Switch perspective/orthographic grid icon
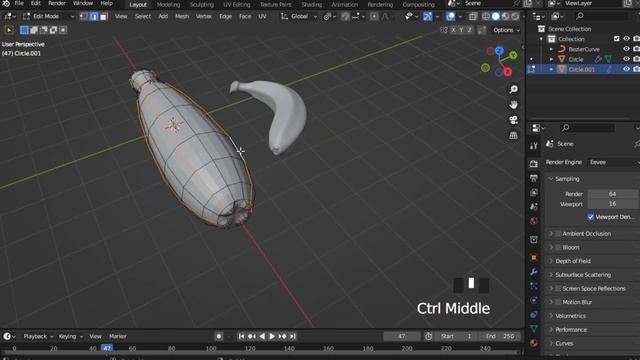The height and width of the screenshot is (360, 640). (x=513, y=135)
